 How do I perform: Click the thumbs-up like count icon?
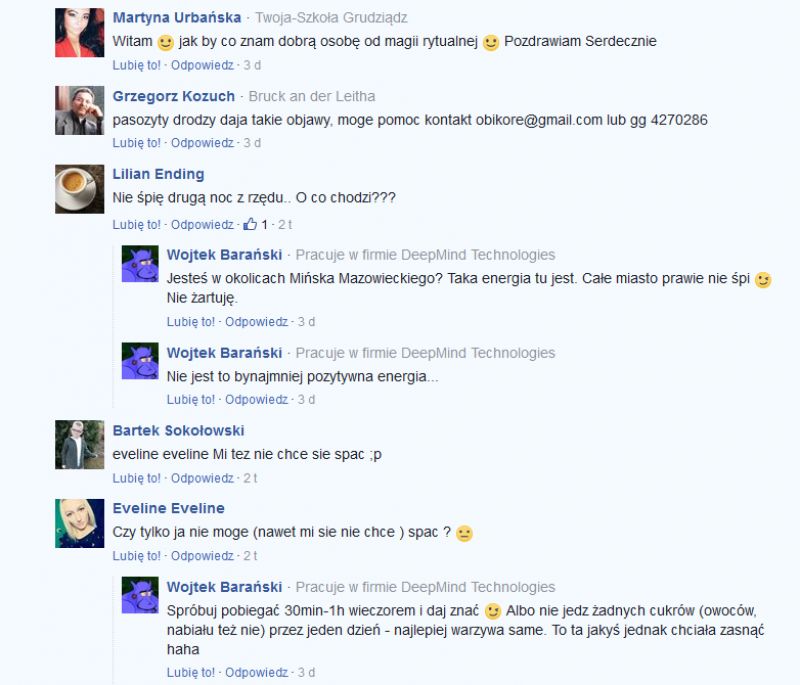point(250,224)
